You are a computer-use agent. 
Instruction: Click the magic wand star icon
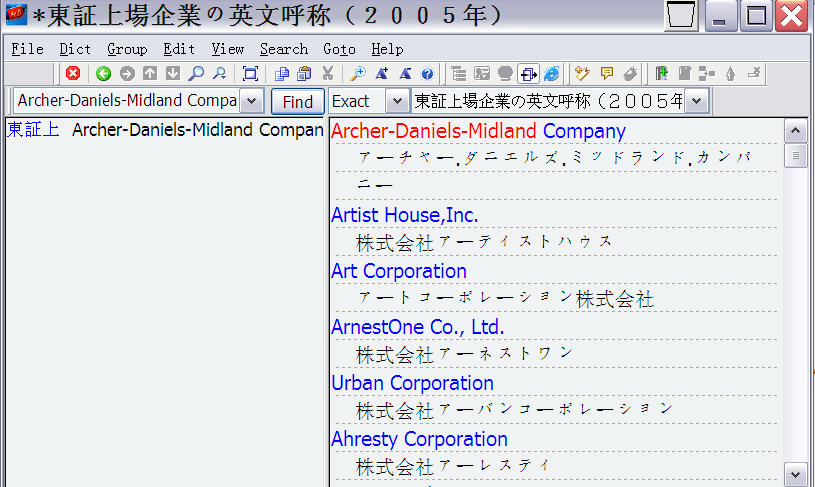[x=582, y=73]
